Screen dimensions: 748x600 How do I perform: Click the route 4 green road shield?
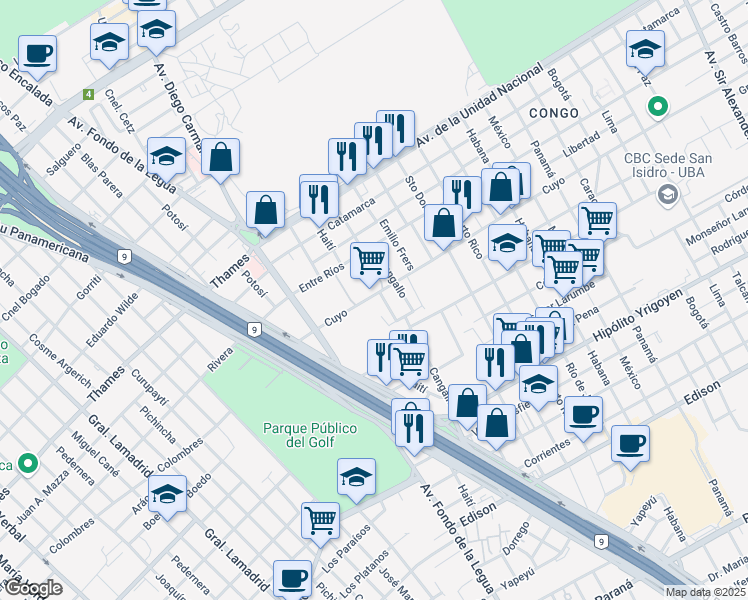(88, 94)
